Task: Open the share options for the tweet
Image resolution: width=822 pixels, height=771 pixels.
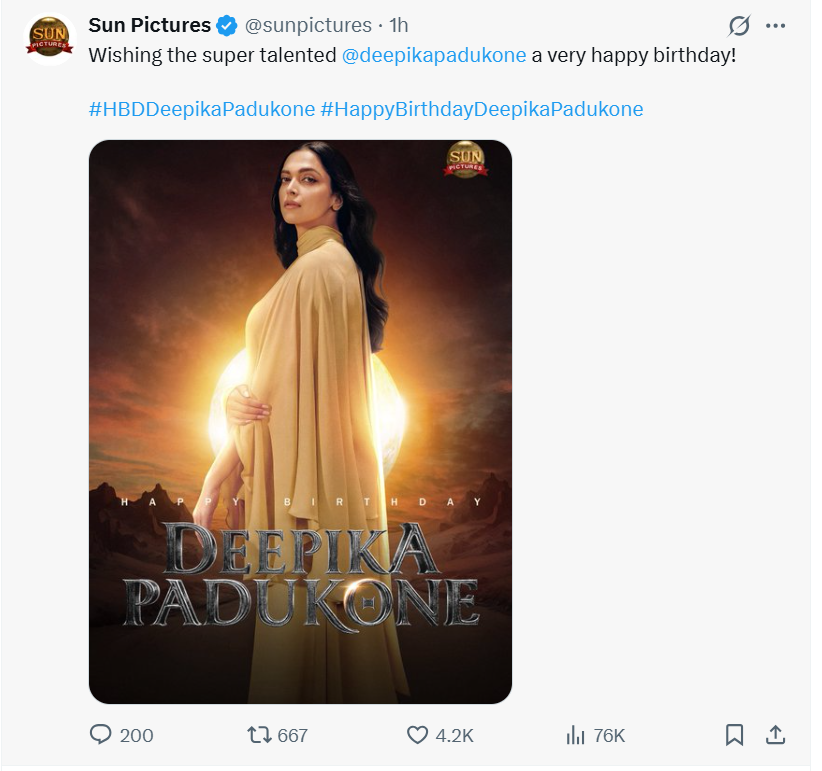Action: (778, 735)
